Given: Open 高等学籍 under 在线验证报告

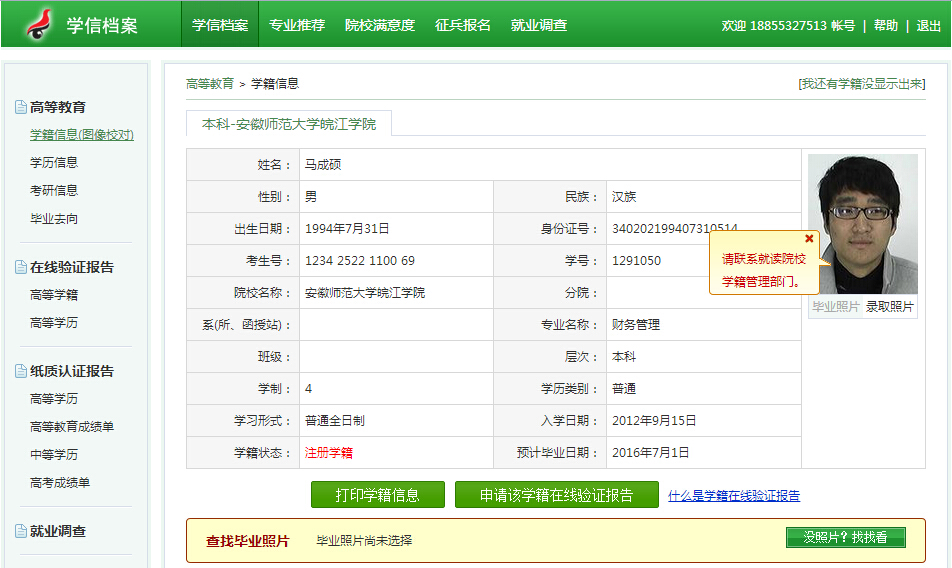Looking at the screenshot, I should [x=54, y=295].
